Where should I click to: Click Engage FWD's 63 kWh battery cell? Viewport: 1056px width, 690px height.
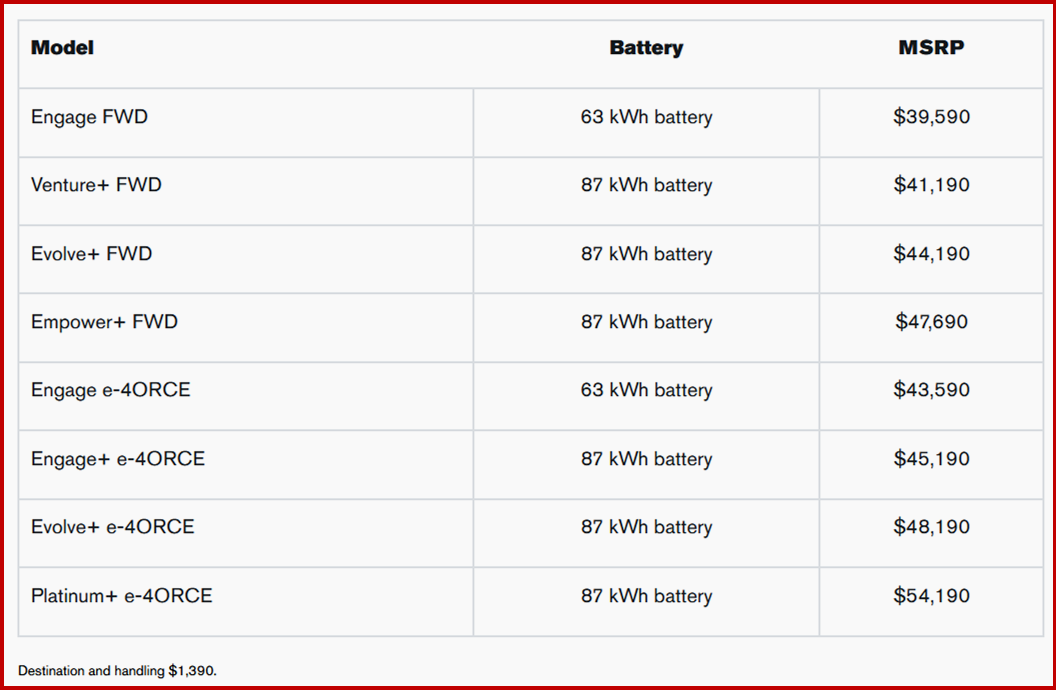click(646, 117)
